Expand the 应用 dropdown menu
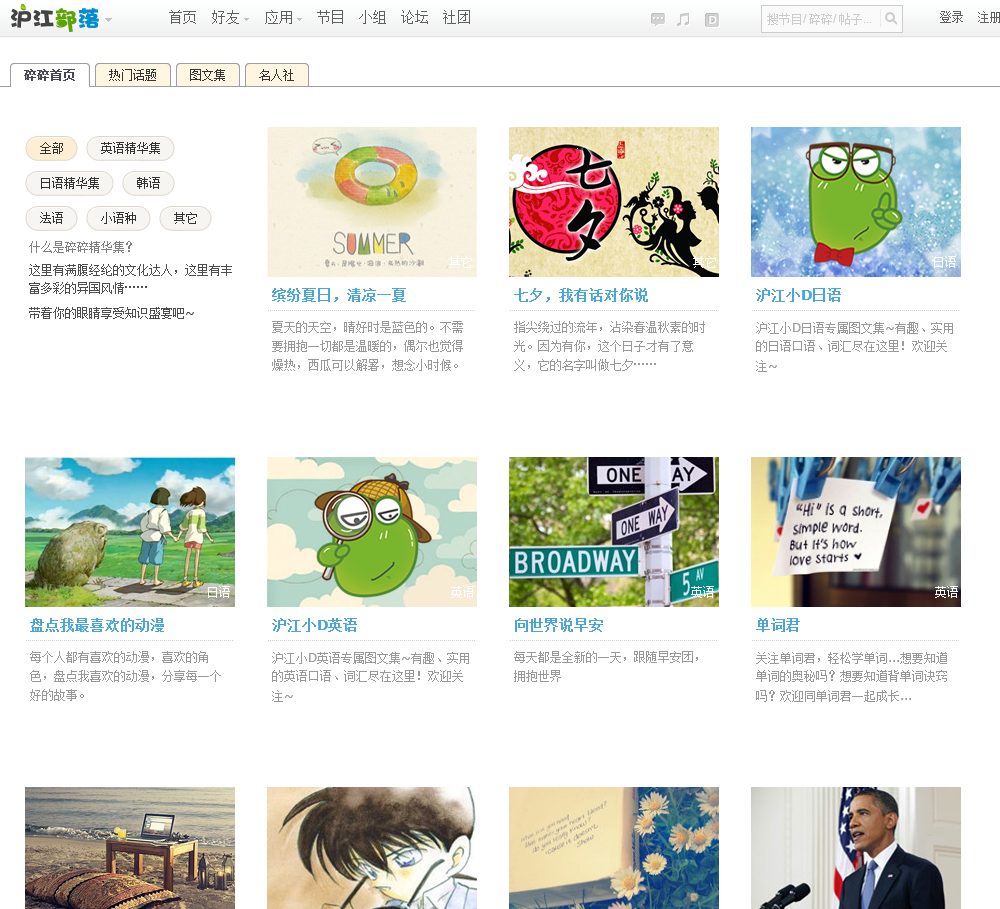This screenshot has width=1000, height=909. pos(283,17)
